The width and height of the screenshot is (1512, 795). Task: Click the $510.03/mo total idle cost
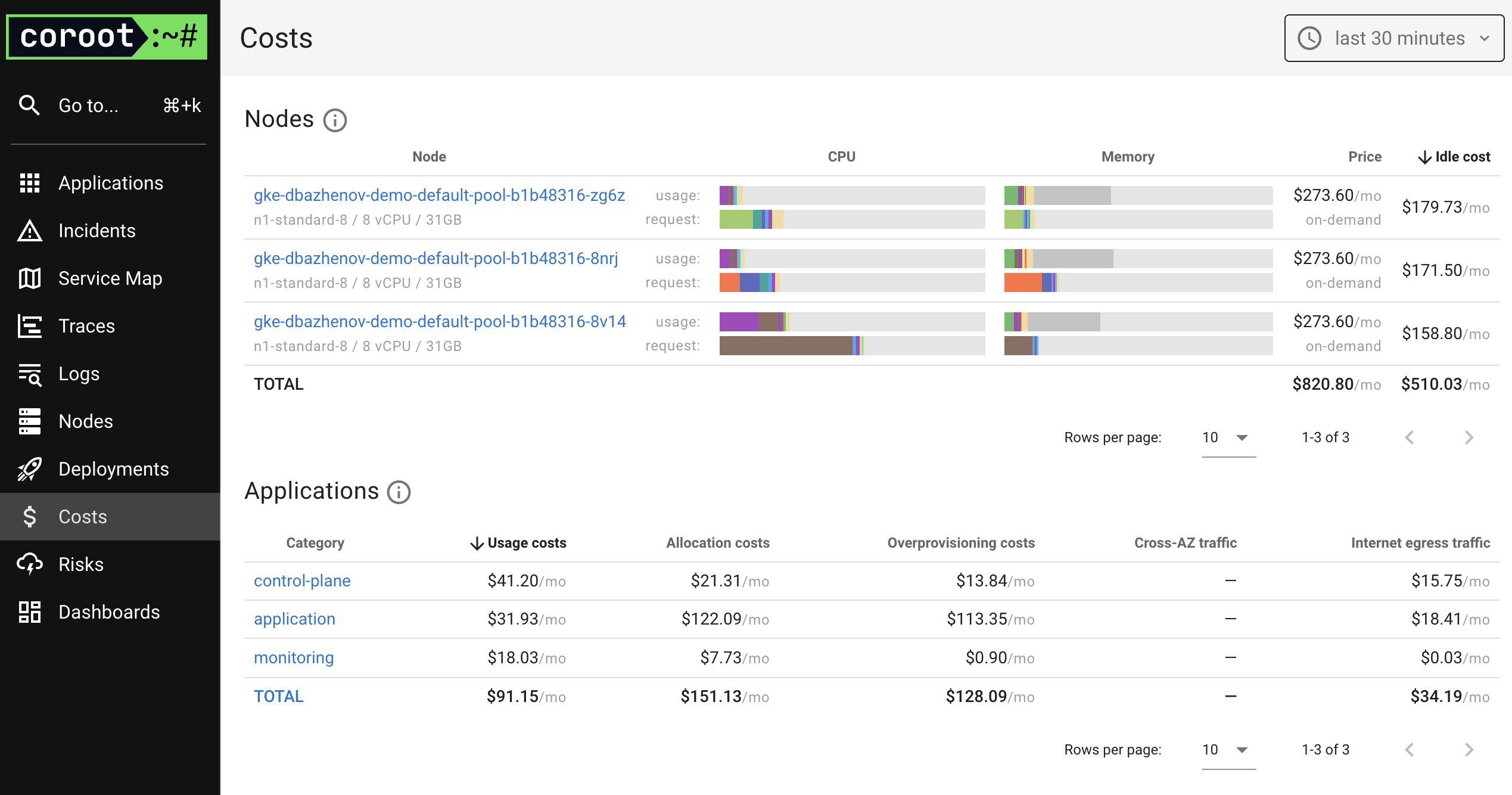[x=1445, y=384]
